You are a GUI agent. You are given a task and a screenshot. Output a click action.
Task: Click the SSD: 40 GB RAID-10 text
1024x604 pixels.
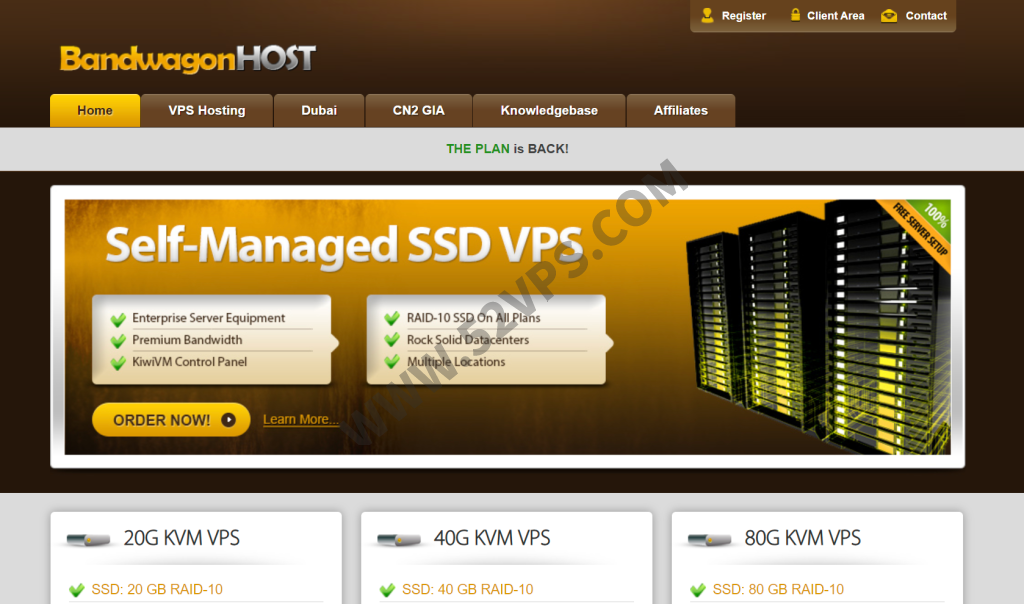[x=468, y=590]
